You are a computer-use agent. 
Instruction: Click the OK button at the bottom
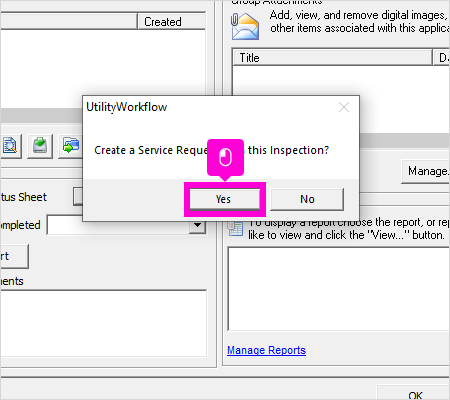click(x=414, y=394)
